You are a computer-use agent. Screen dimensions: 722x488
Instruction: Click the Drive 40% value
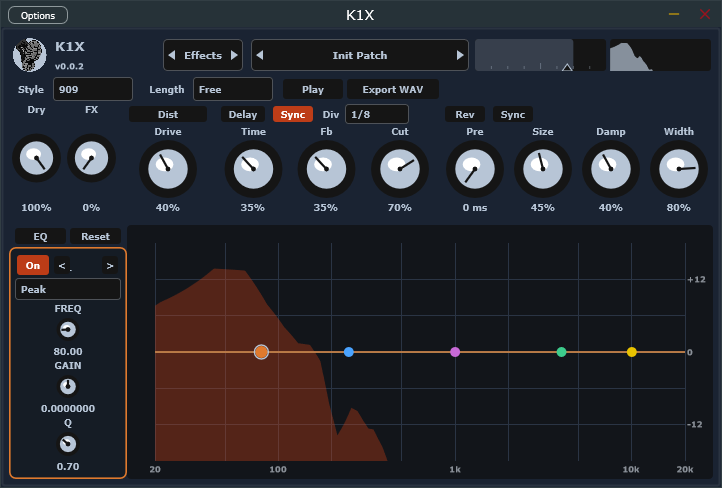coord(168,208)
